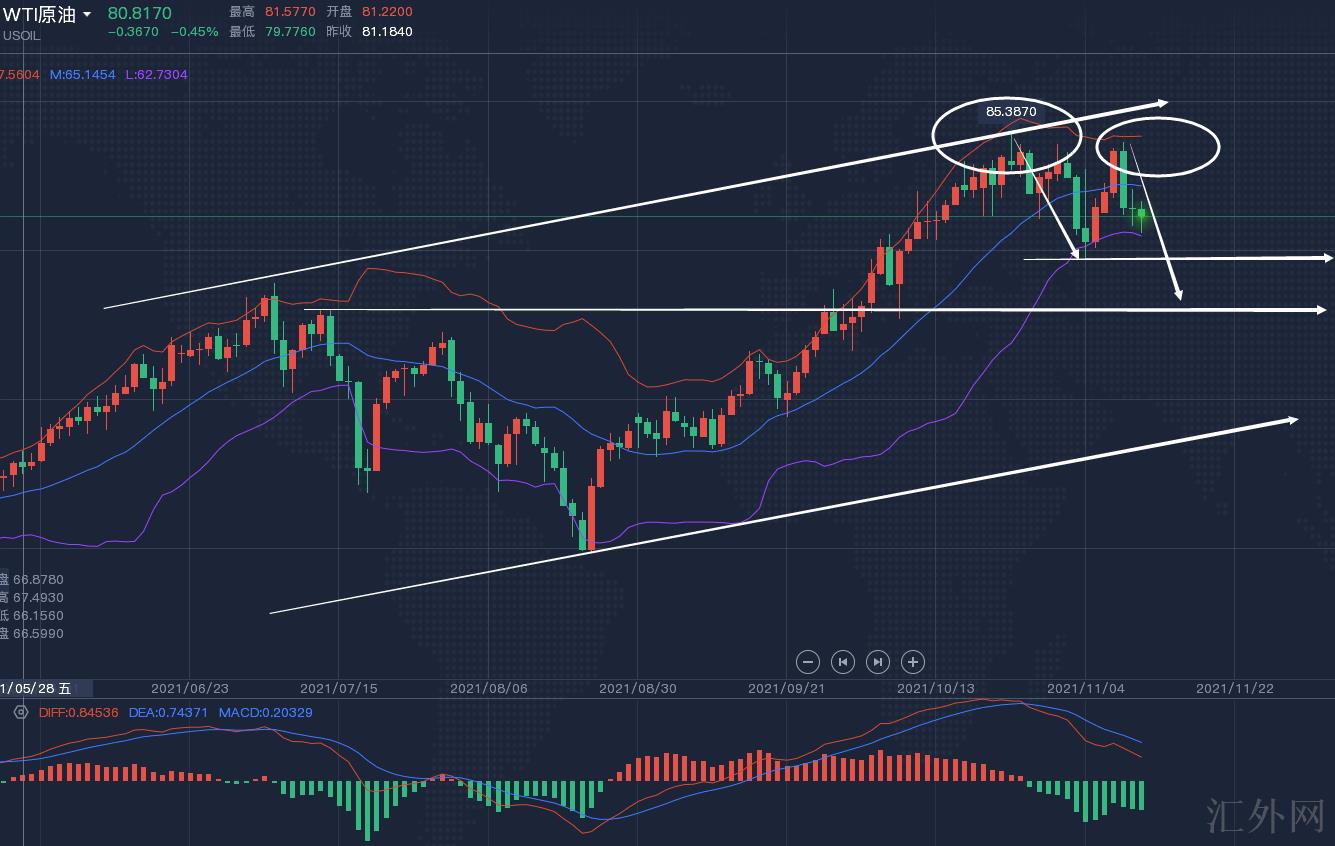Click the 昨收 value 81.1840
The image size is (1335, 846).
pyautogui.click(x=387, y=32)
